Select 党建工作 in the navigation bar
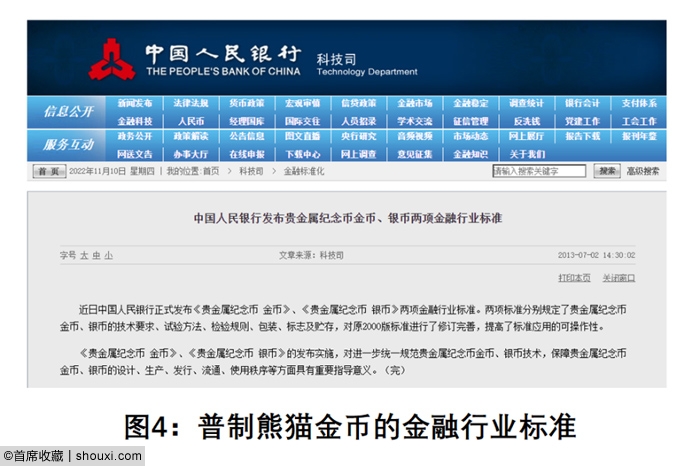700x466 pixels. 583,121
